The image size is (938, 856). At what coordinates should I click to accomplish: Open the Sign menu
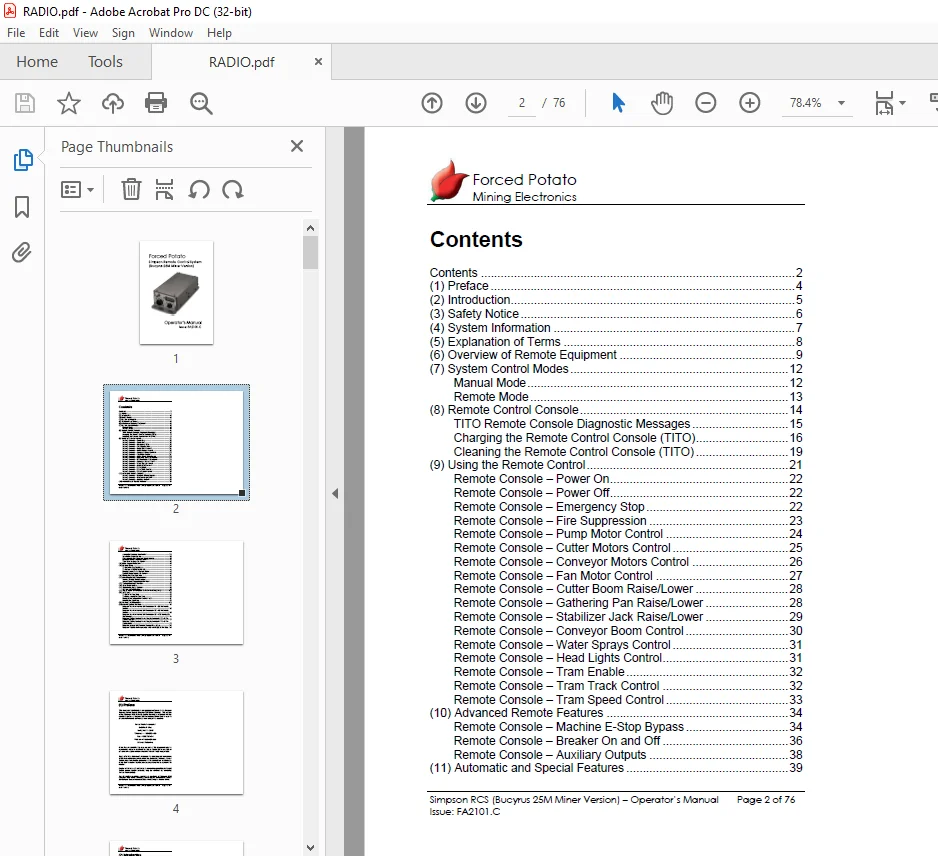pos(123,33)
